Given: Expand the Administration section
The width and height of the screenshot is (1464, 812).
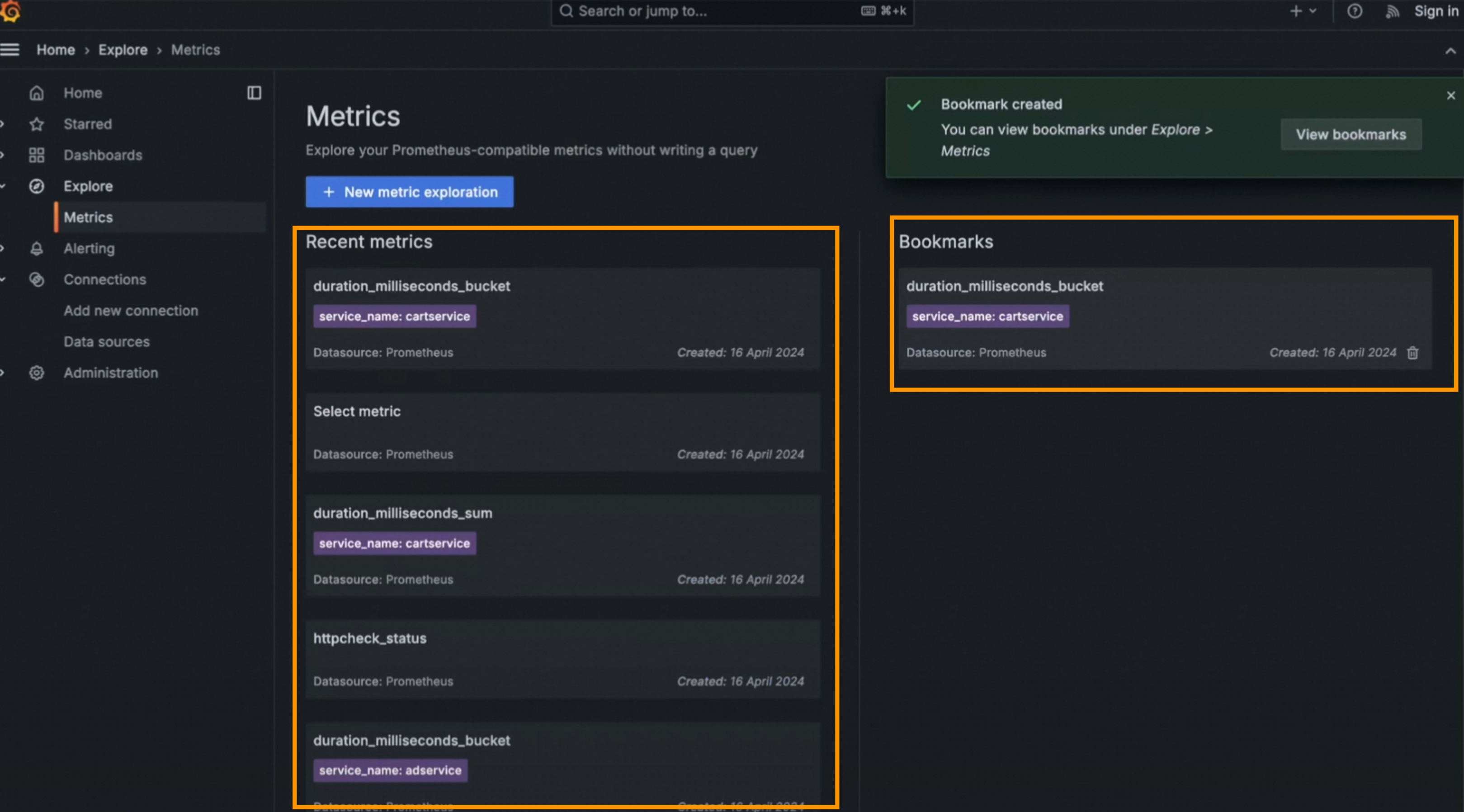Looking at the screenshot, I should [x=3, y=373].
